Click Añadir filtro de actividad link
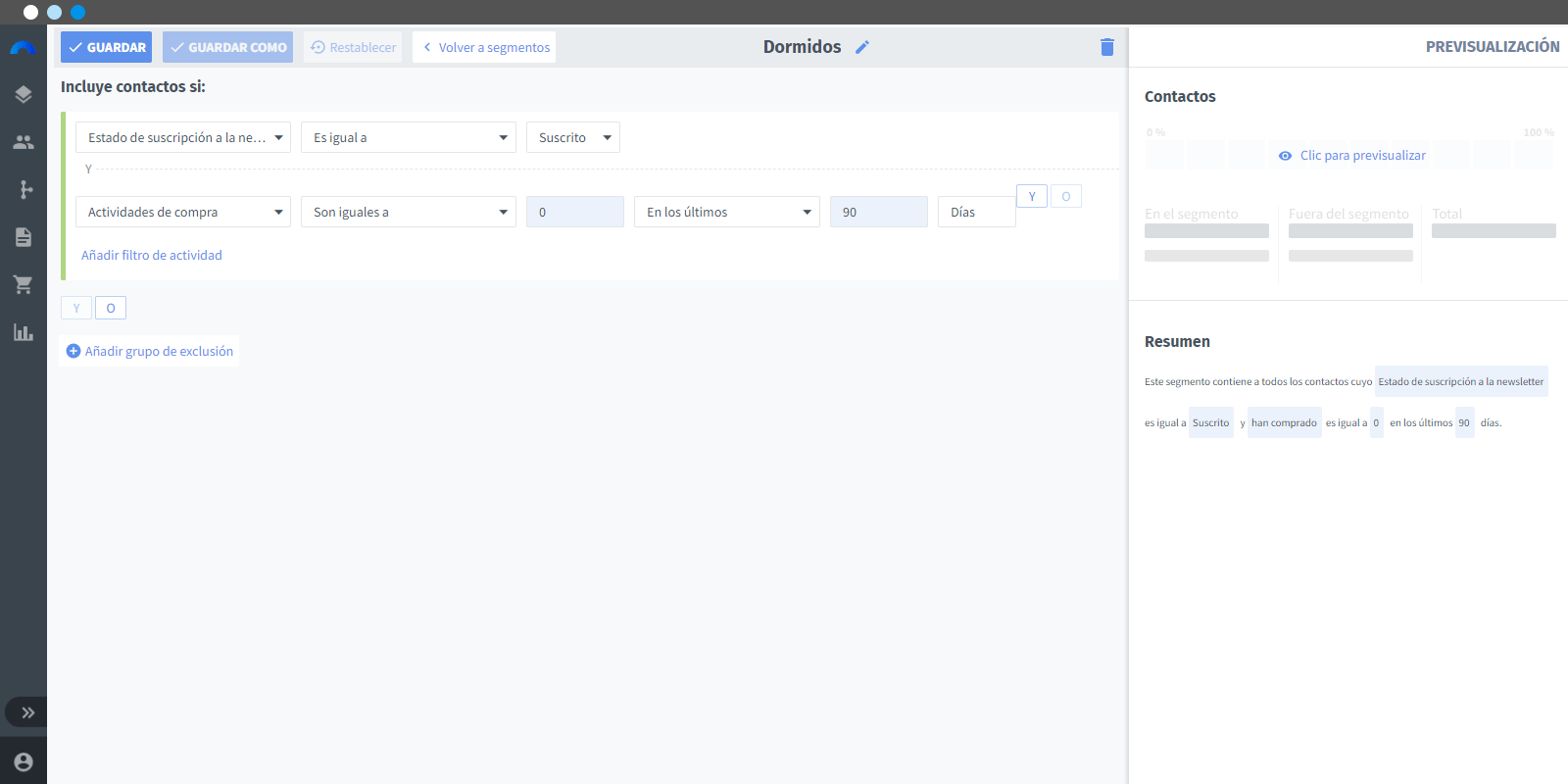Viewport: 1568px width, 784px height. (152, 255)
